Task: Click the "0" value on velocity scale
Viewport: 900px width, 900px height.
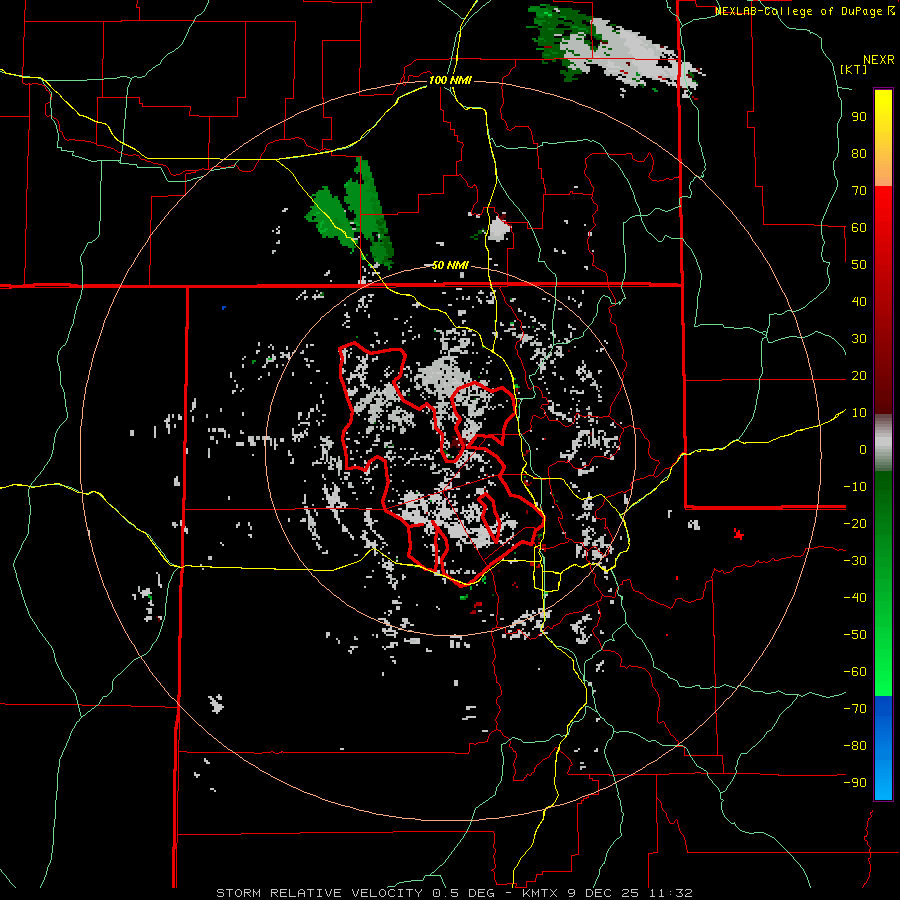Action: point(863,449)
